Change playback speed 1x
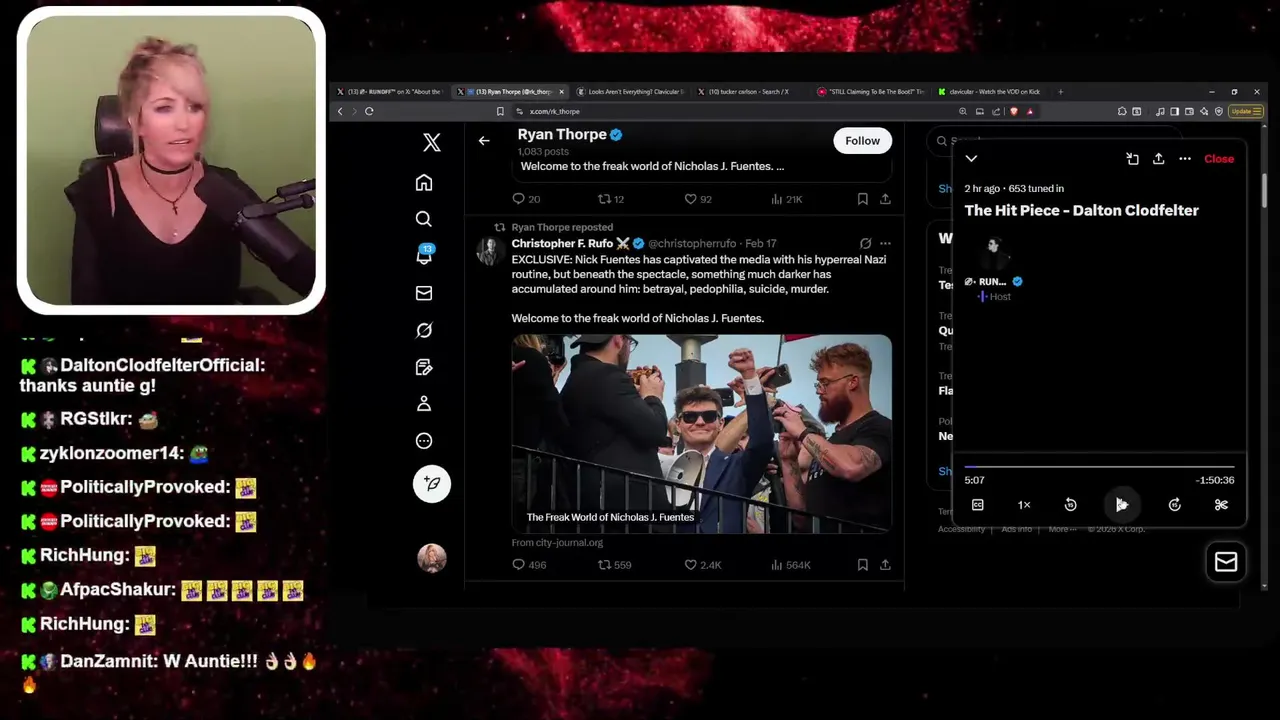The image size is (1280, 720). (x=1024, y=505)
